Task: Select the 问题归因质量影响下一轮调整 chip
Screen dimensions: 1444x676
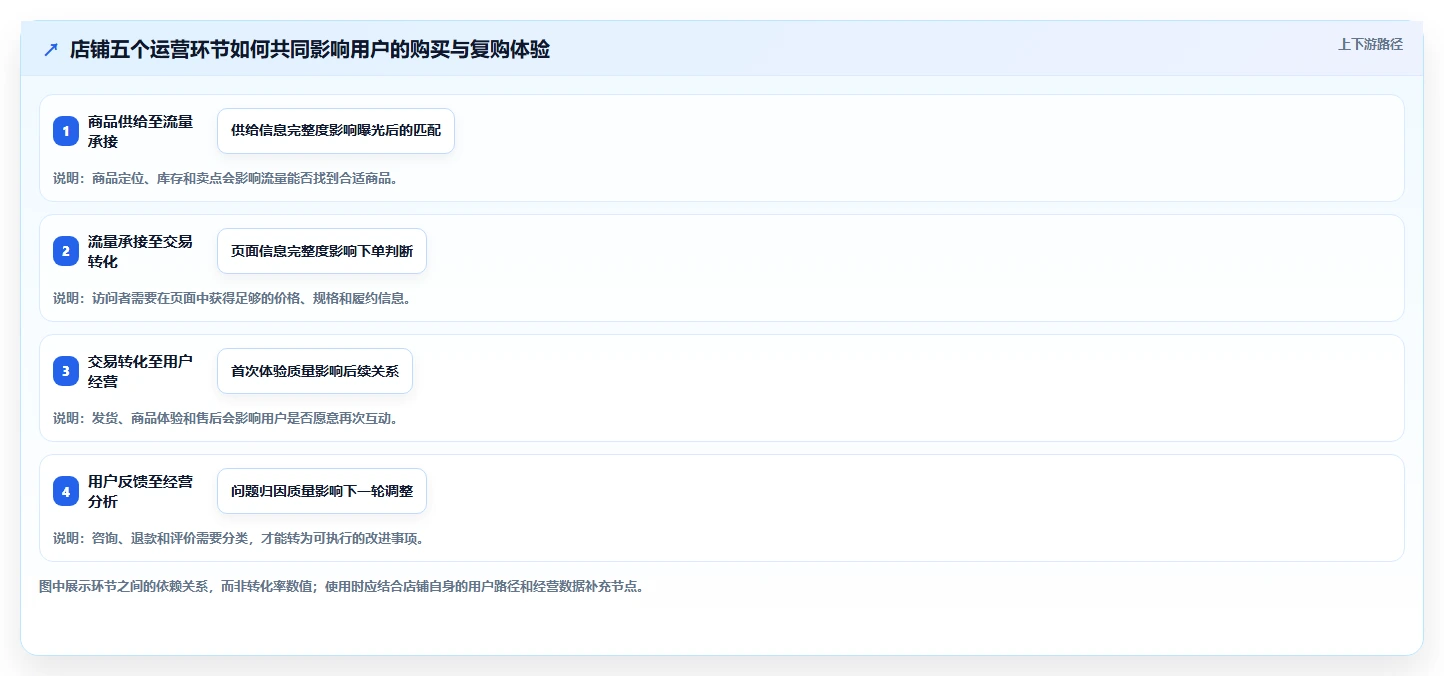Action: click(322, 491)
